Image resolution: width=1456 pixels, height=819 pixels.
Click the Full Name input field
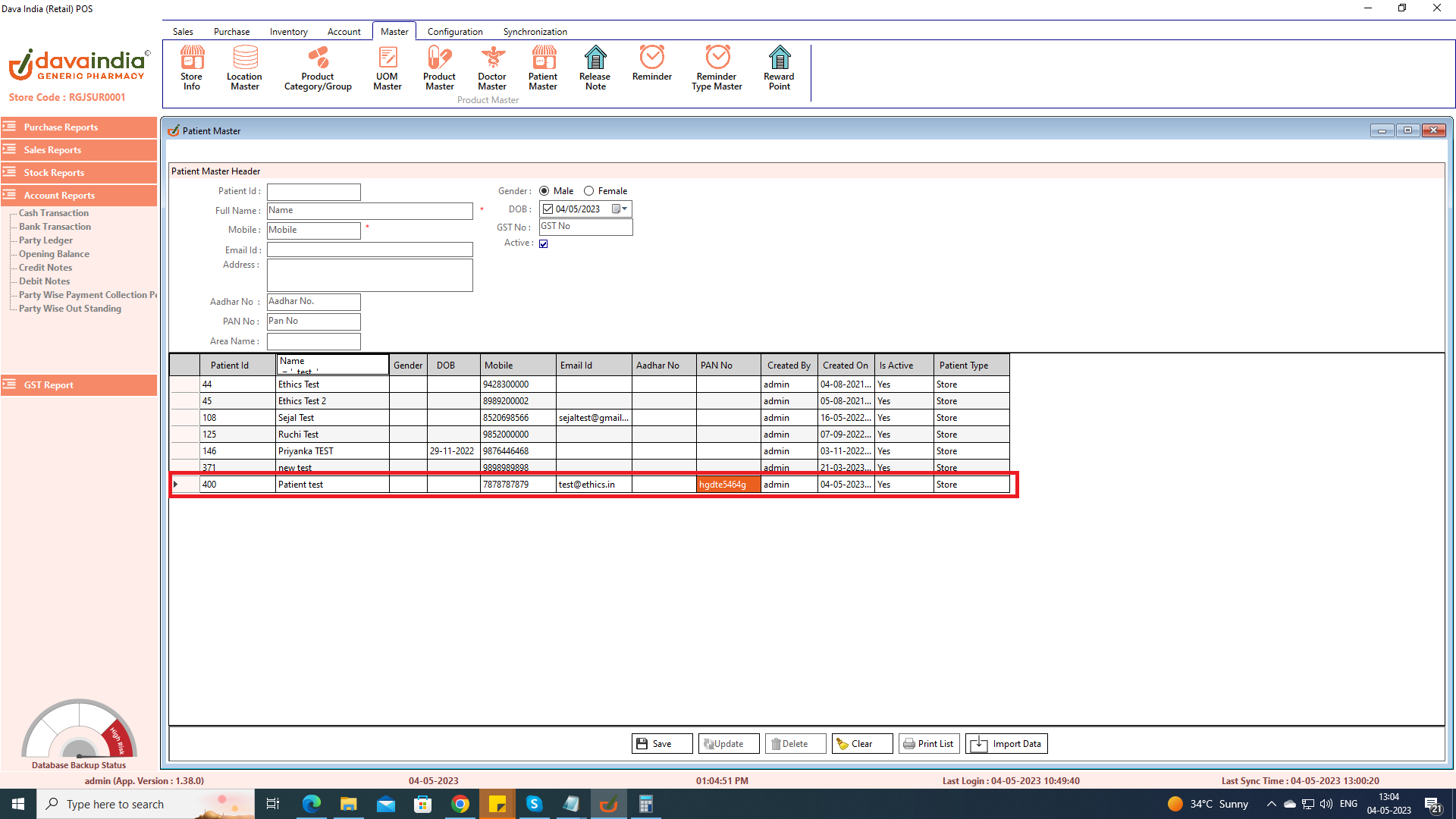click(369, 211)
